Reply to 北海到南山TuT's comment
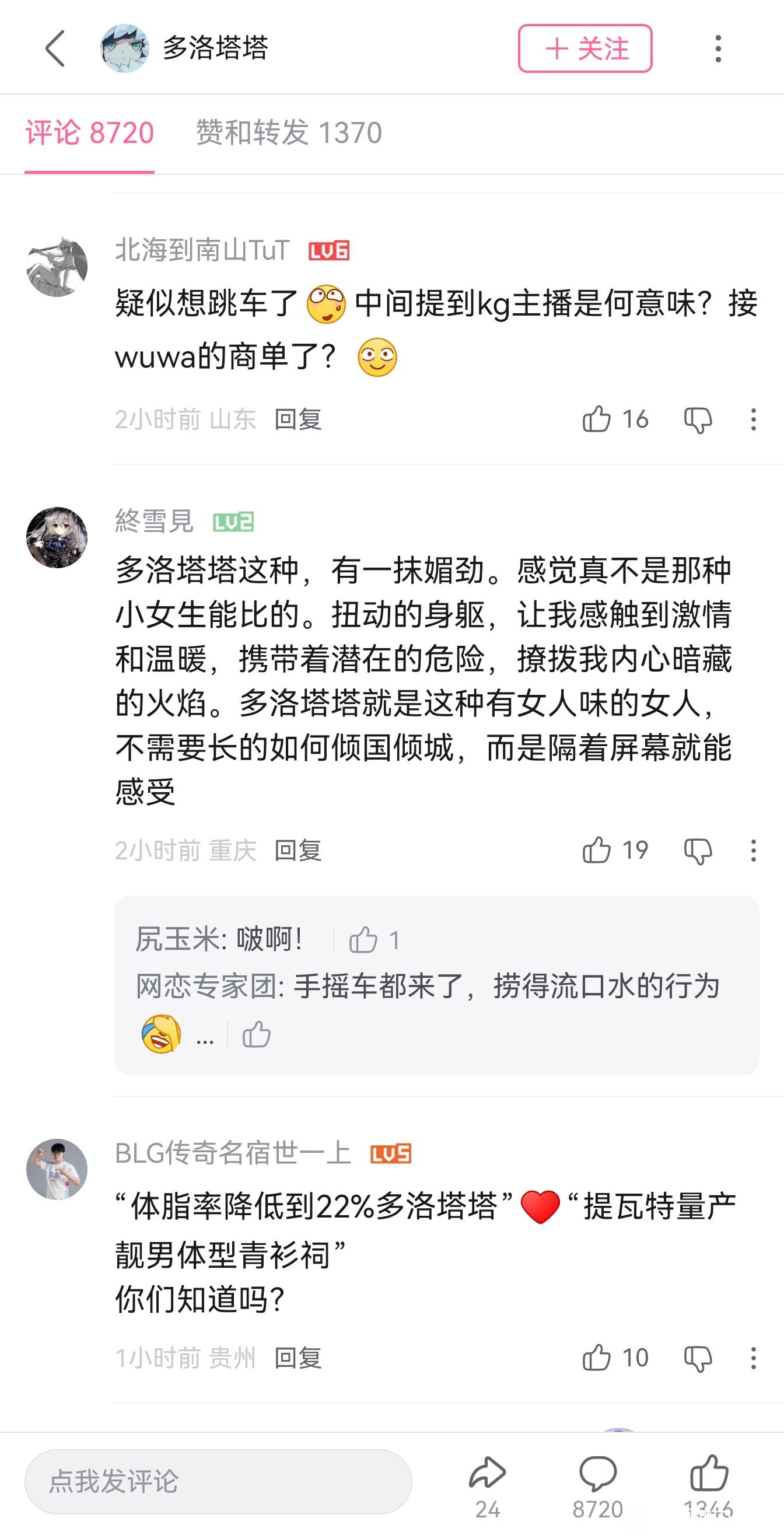The width and height of the screenshot is (784, 1539). point(297,419)
